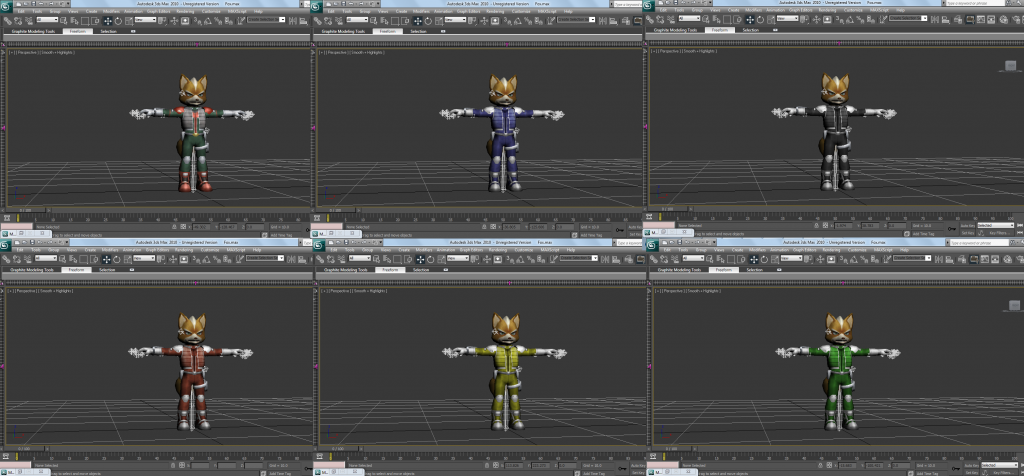Schematic View icon in black suit window
1024x476 pixels.
click(x=991, y=20)
